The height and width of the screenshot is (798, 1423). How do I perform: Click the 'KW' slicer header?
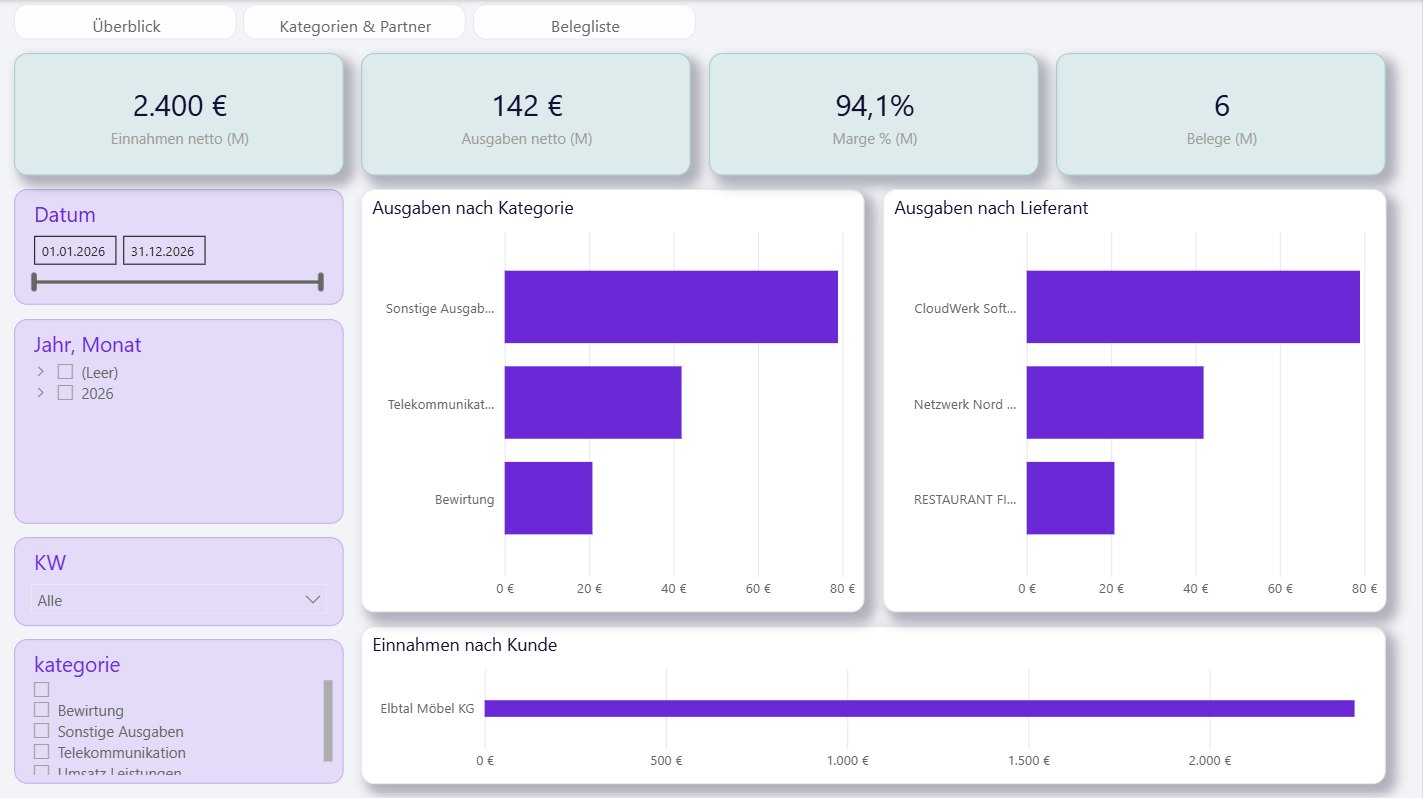point(50,563)
